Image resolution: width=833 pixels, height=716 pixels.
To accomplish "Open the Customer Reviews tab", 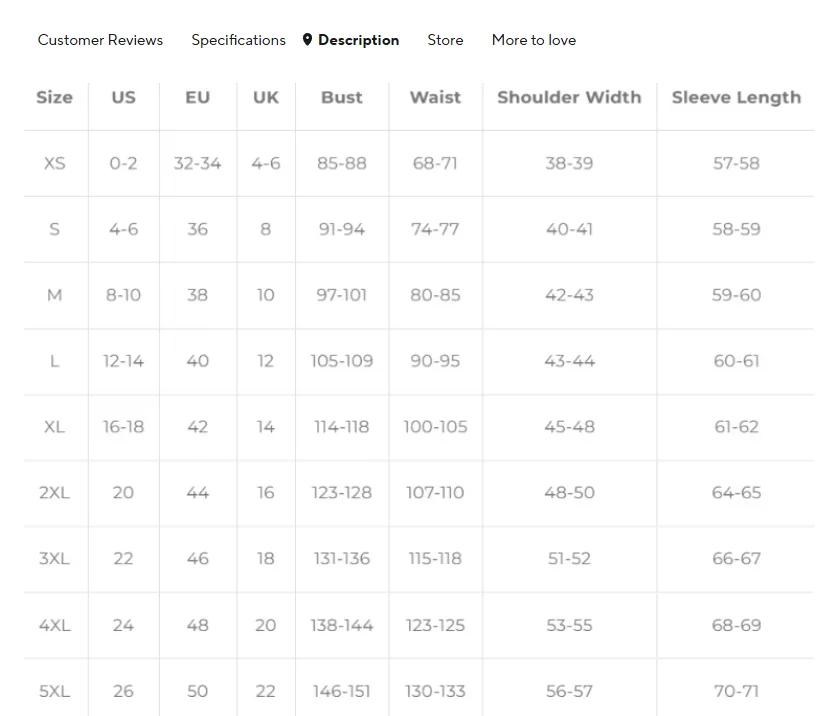I will click(x=100, y=40).
